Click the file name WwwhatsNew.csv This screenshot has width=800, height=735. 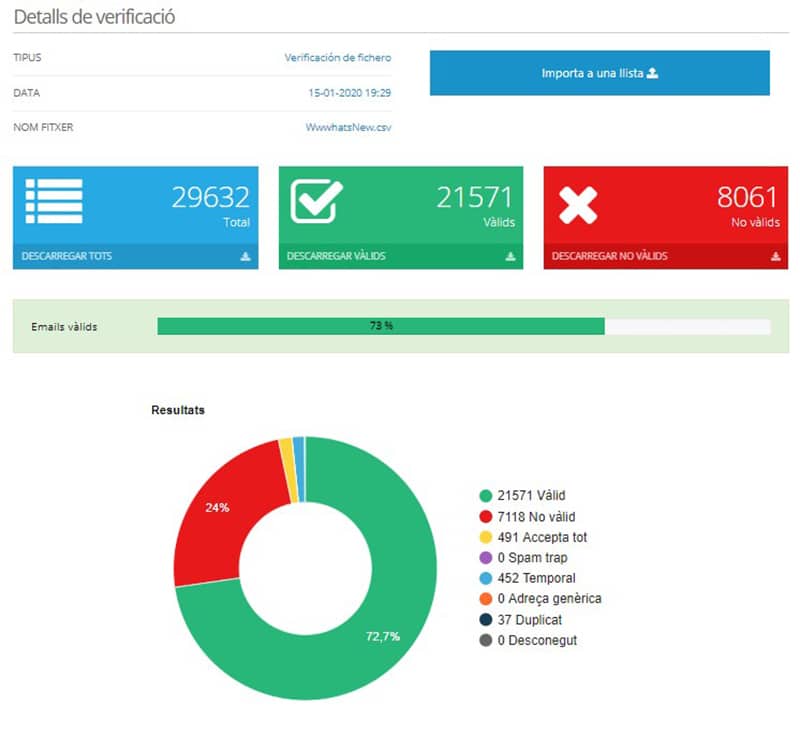pyautogui.click(x=348, y=127)
